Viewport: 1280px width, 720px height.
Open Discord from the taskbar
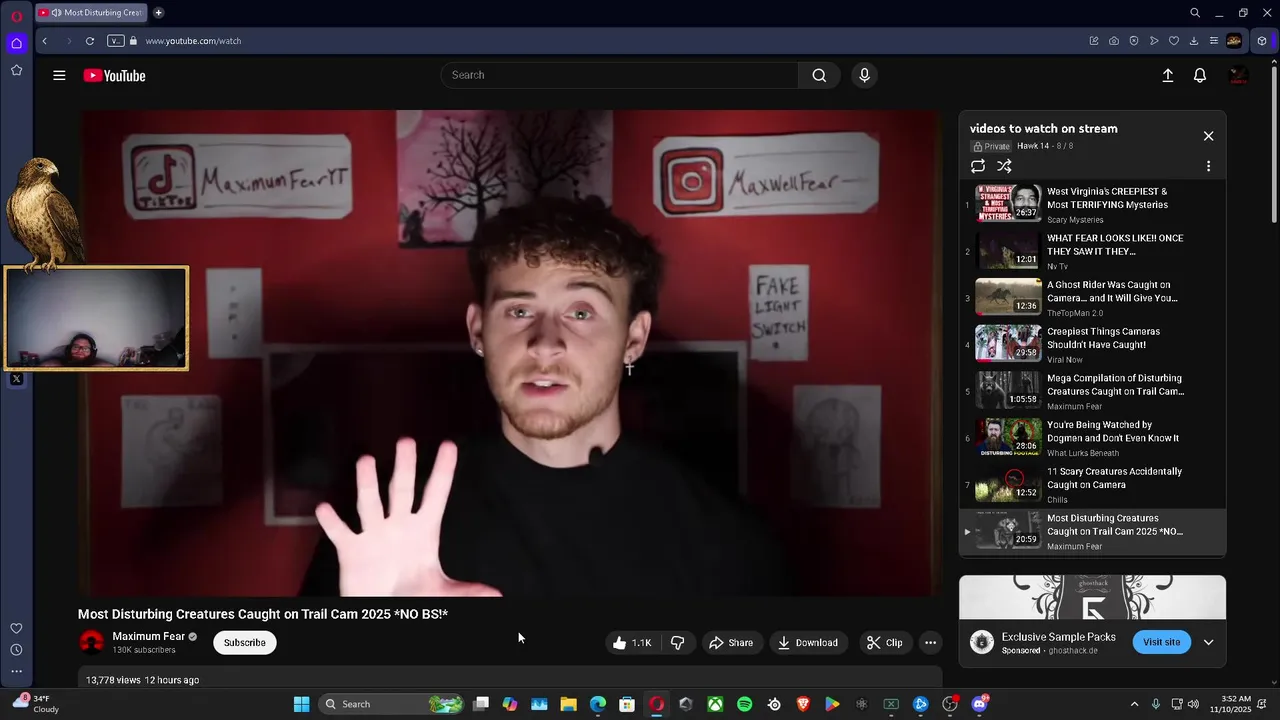click(979, 704)
